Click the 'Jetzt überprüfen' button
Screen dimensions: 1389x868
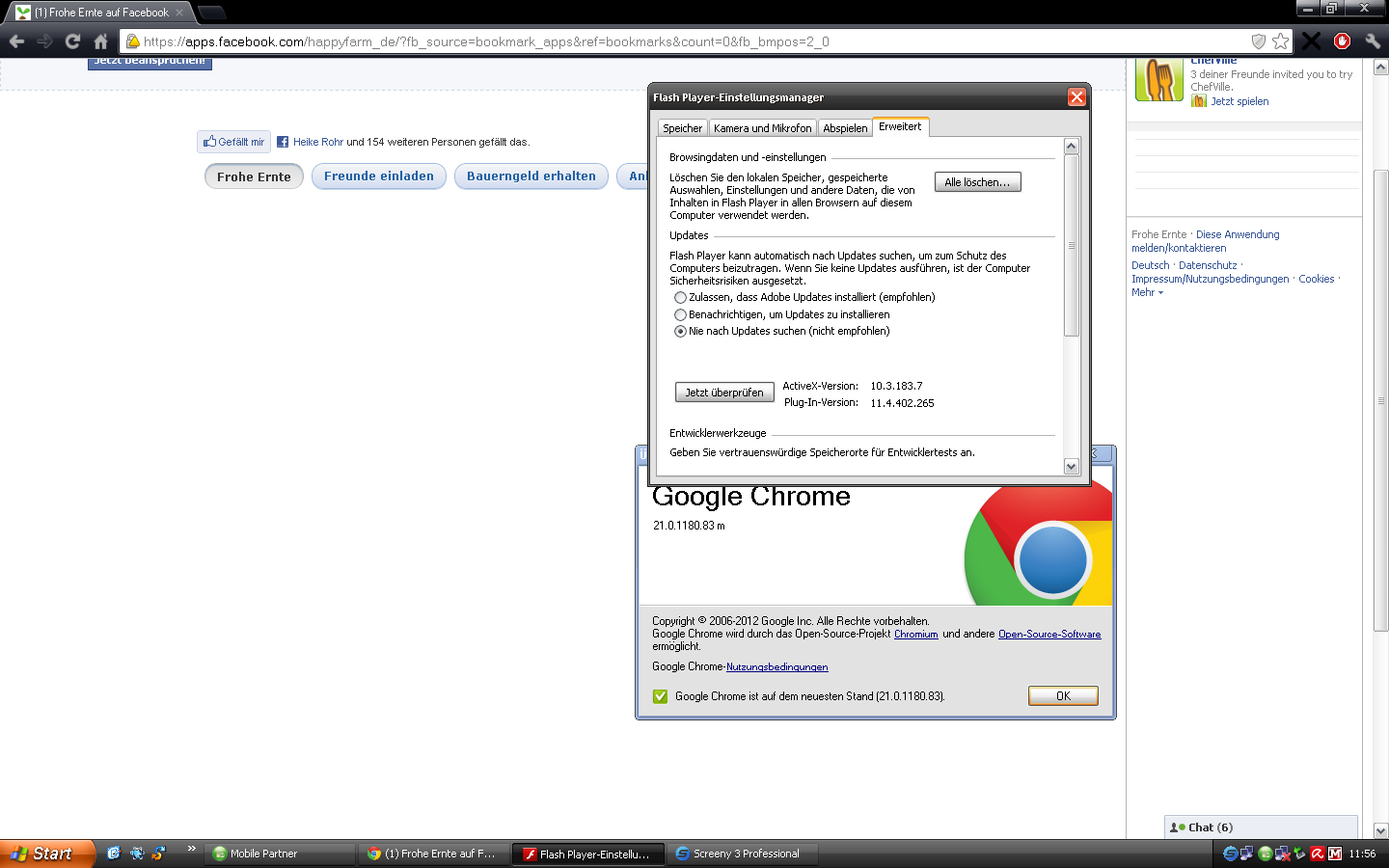(x=724, y=393)
